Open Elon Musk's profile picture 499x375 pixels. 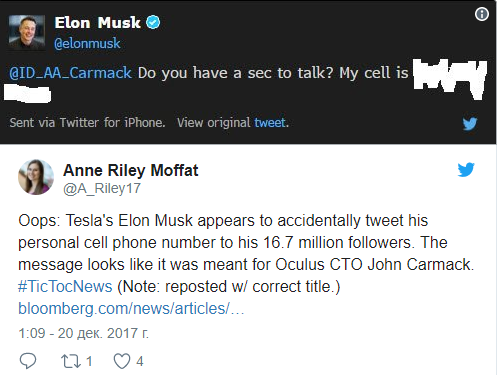pyautogui.click(x=27, y=32)
